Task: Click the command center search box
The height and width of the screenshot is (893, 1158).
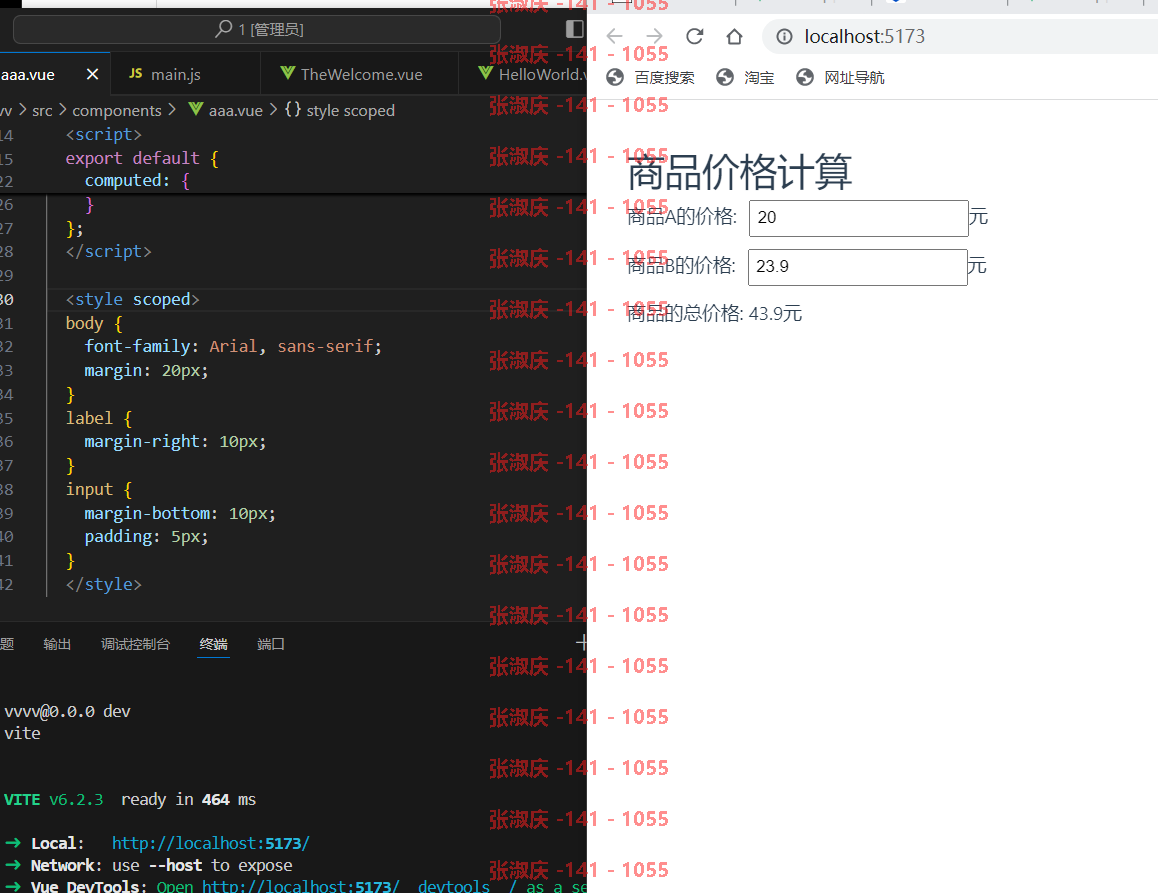Action: click(256, 30)
